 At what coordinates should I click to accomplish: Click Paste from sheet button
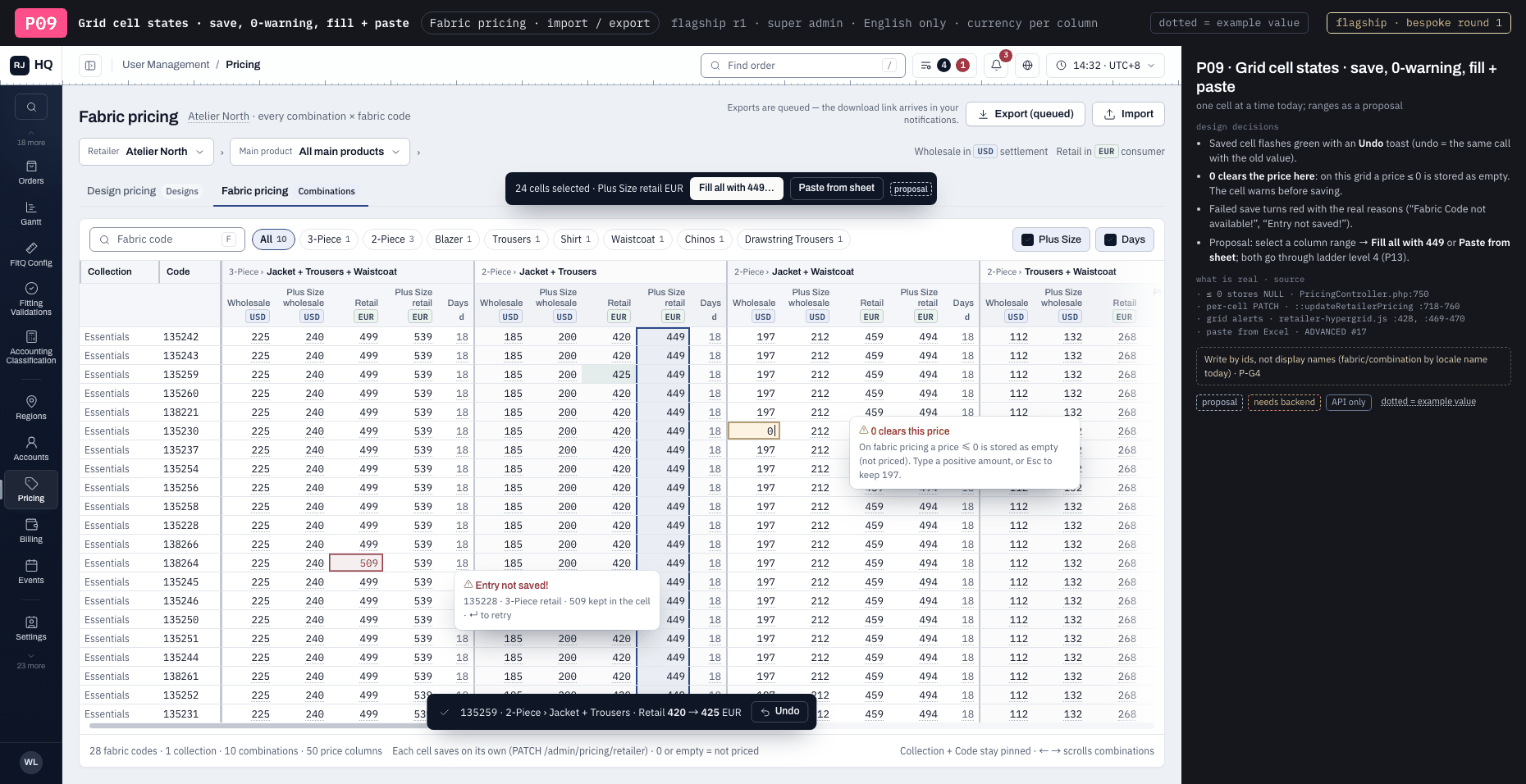pyautogui.click(x=836, y=188)
